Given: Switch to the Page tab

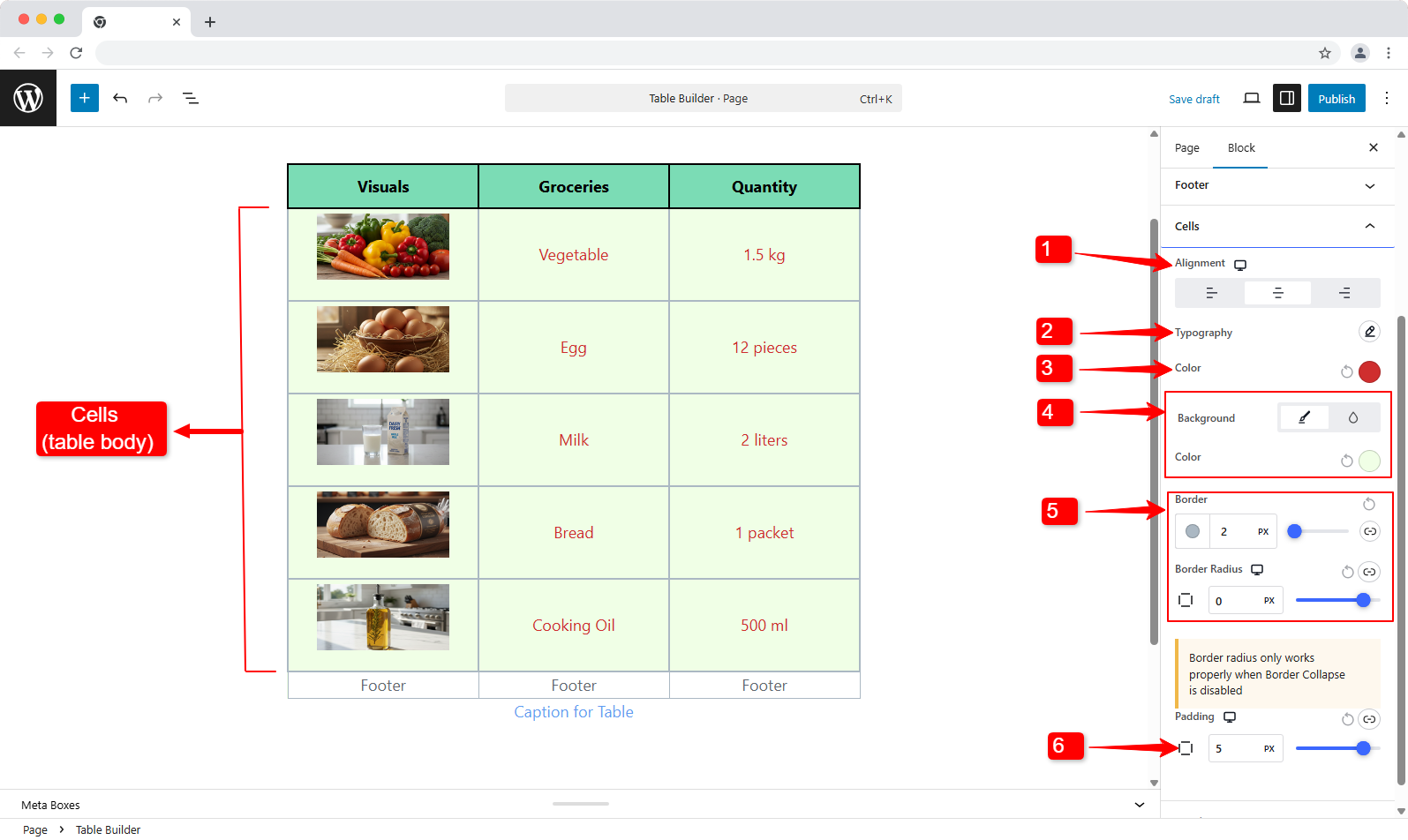Looking at the screenshot, I should [x=1186, y=148].
